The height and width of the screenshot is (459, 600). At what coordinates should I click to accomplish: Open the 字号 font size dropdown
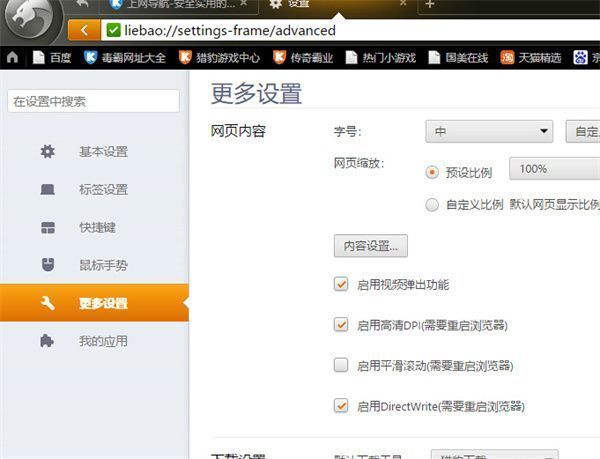pos(489,131)
